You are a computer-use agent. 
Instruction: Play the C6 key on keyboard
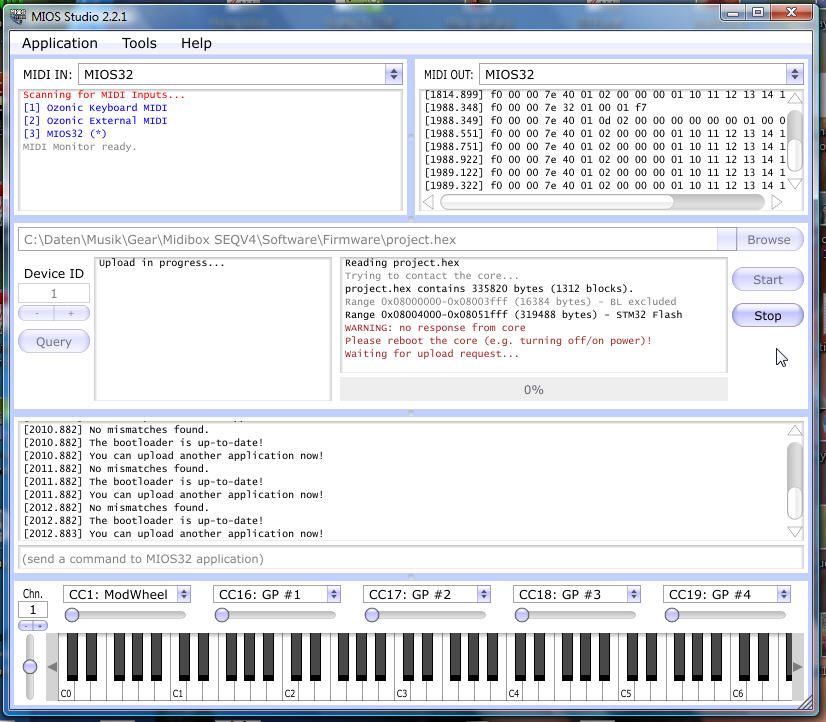[x=738, y=690]
